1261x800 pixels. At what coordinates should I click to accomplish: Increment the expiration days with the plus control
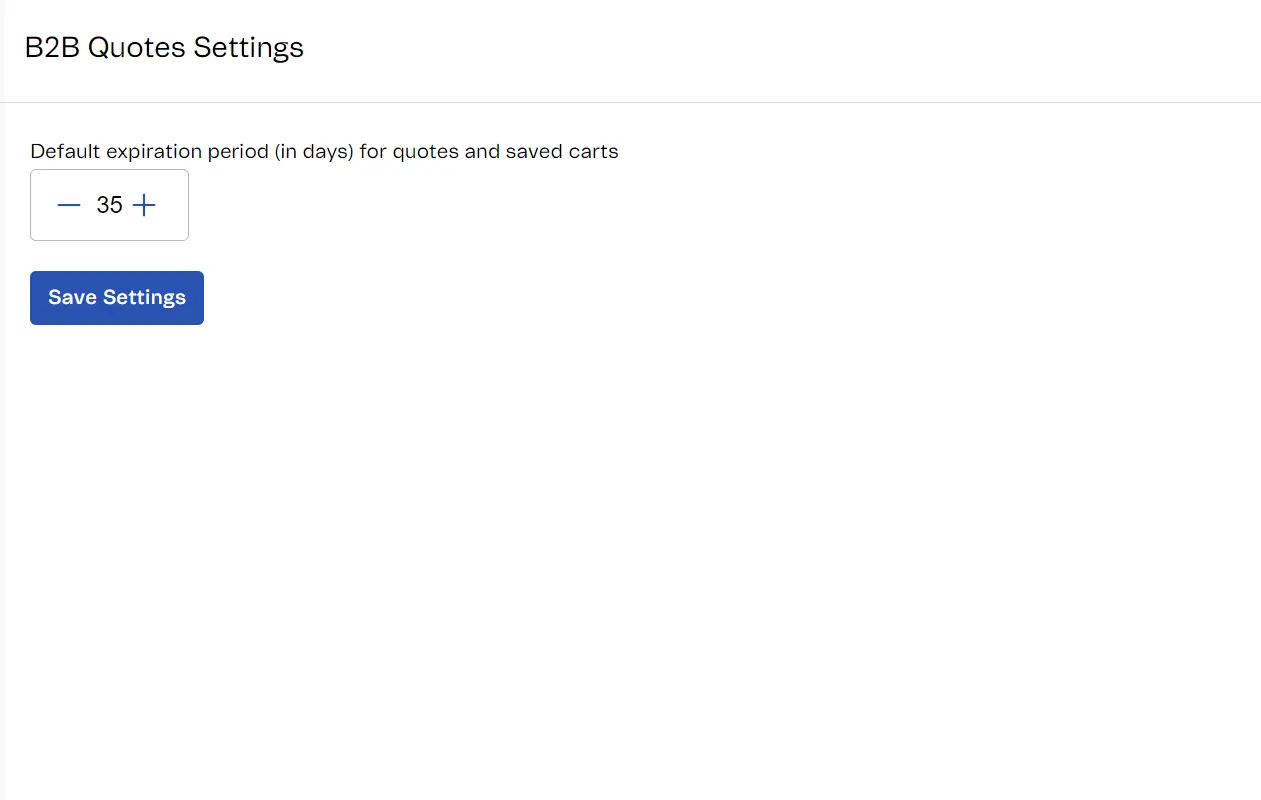pos(144,205)
